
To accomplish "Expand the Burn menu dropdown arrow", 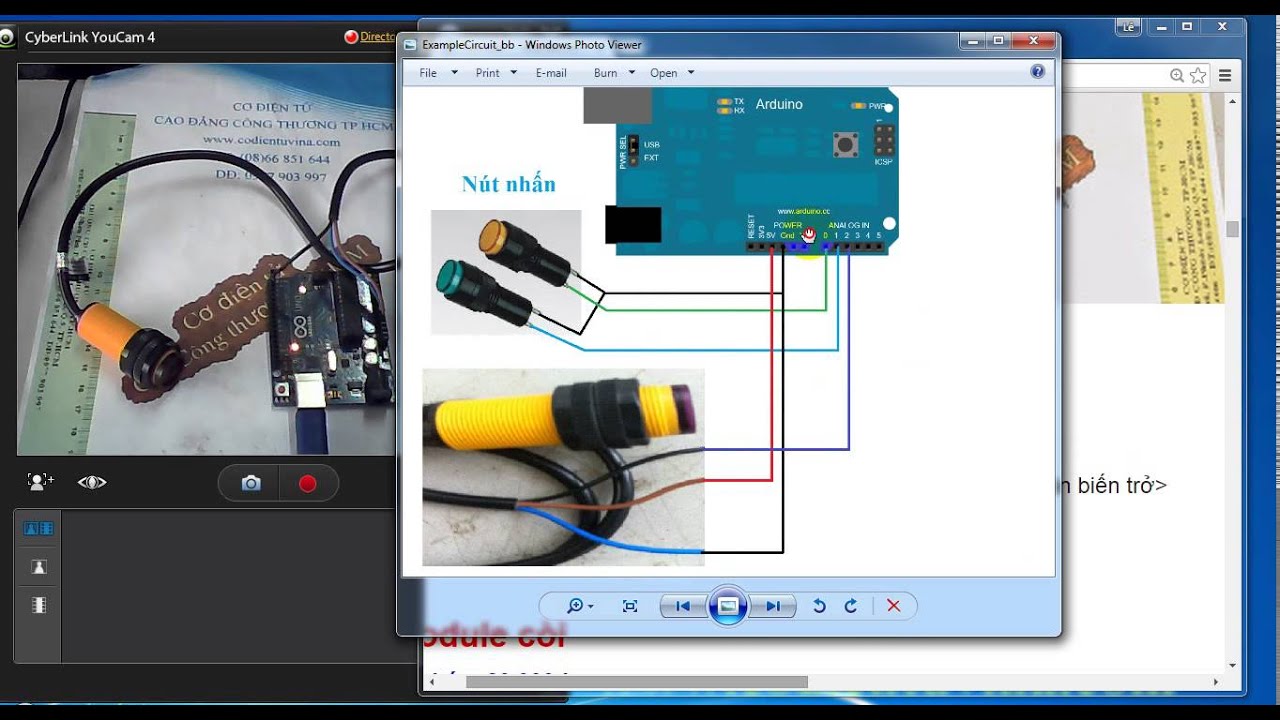I will (632, 73).
